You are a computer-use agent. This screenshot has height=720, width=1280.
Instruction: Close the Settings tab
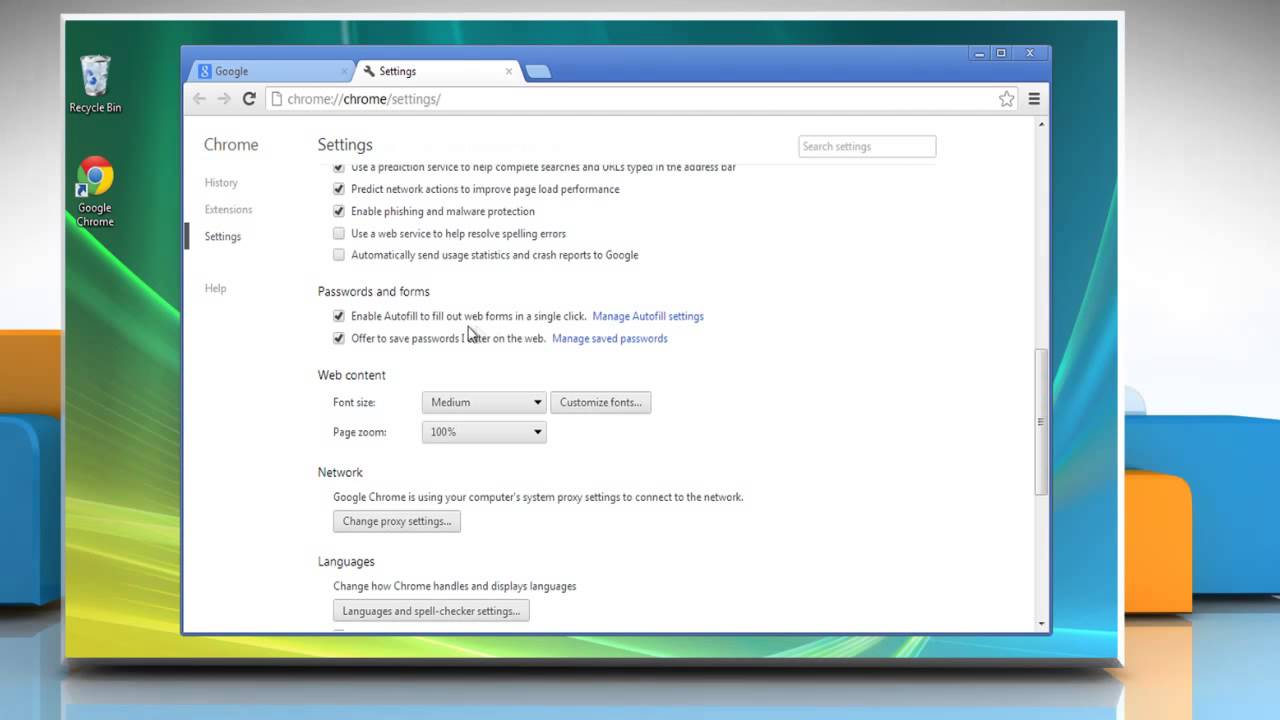[509, 71]
